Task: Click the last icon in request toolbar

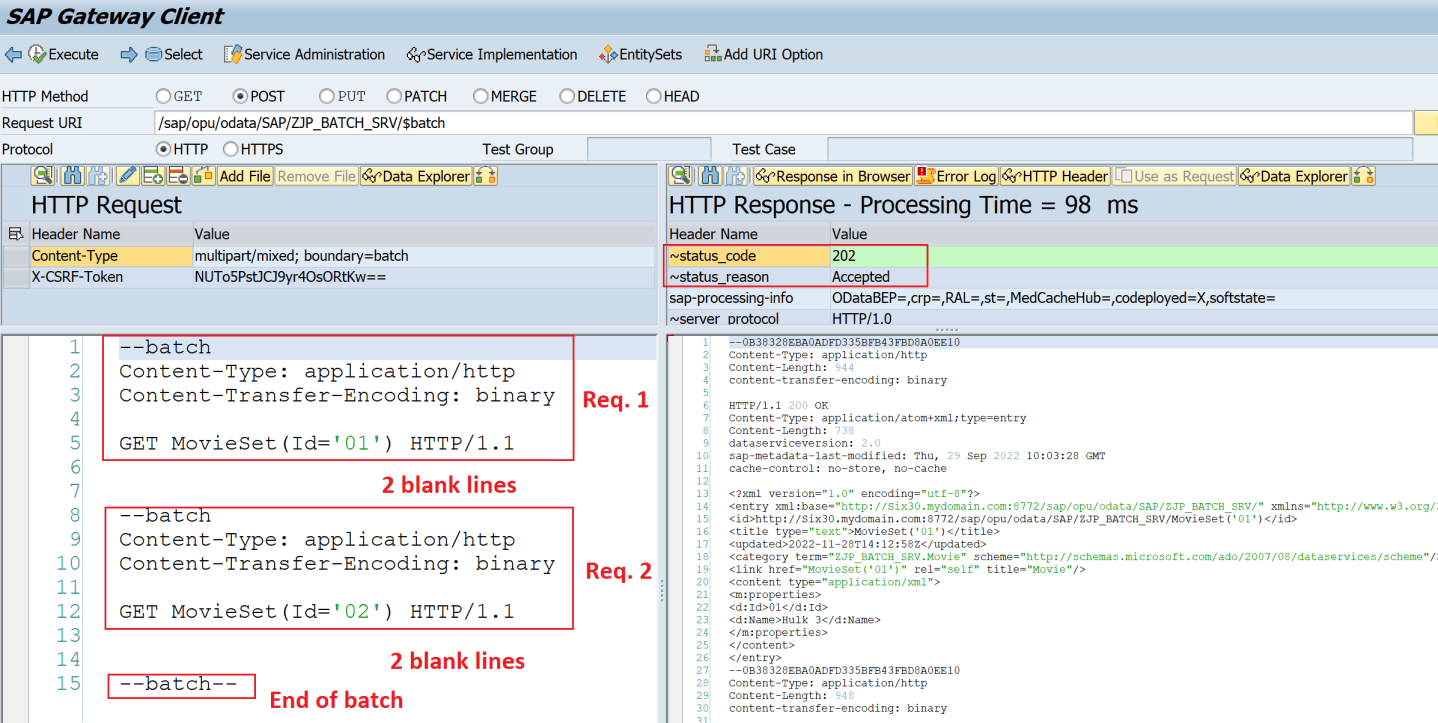Action: 486,176
